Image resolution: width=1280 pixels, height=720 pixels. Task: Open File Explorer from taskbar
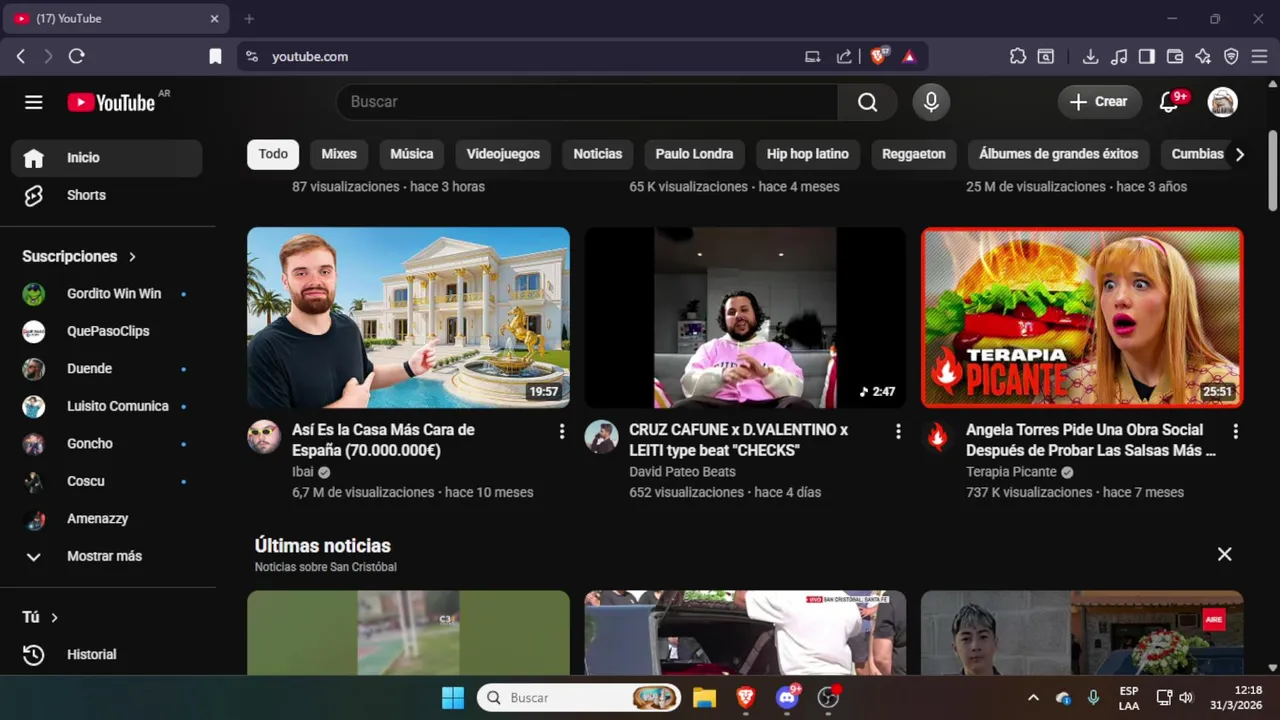point(704,698)
